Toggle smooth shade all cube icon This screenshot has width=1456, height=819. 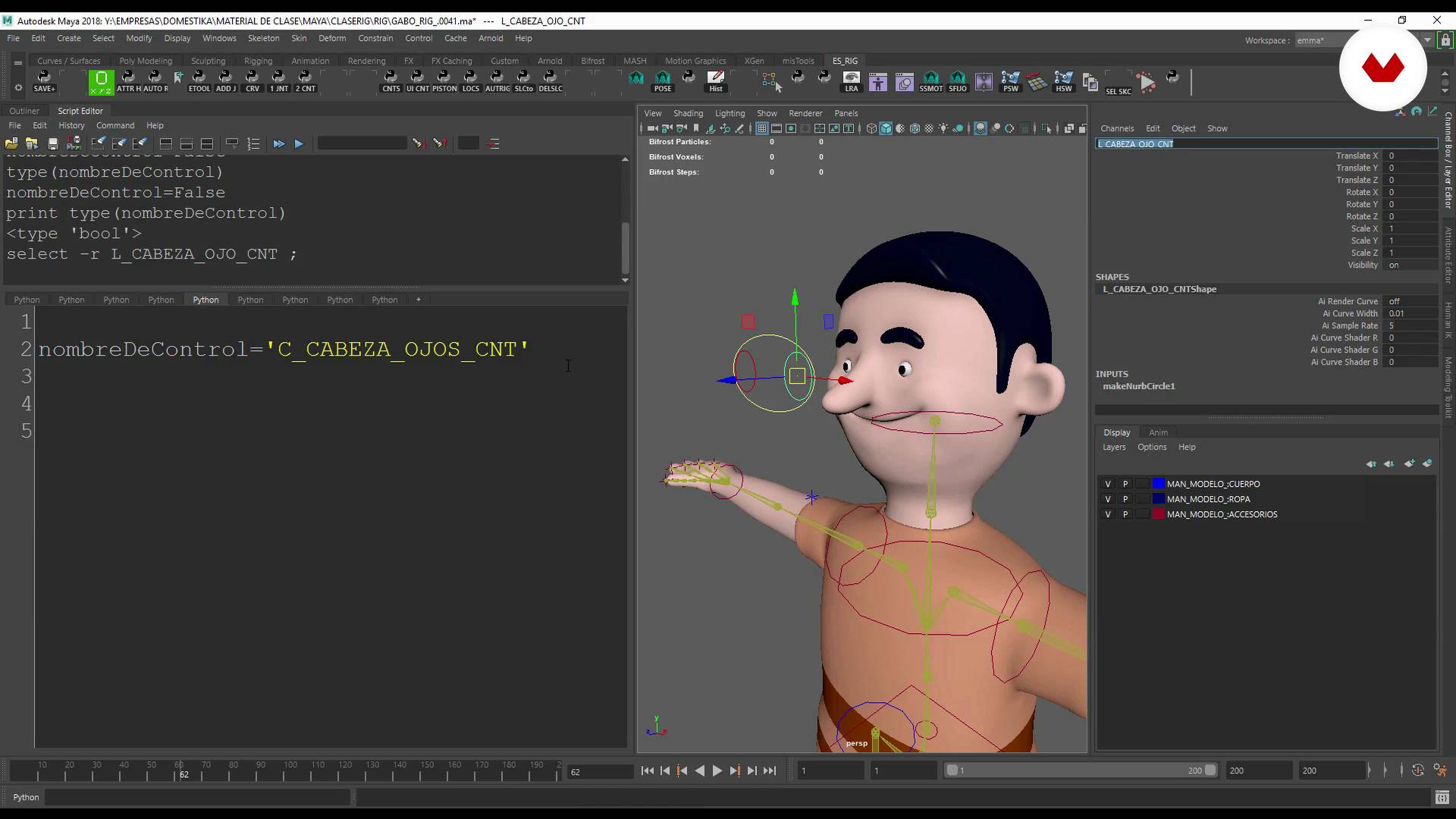click(886, 128)
